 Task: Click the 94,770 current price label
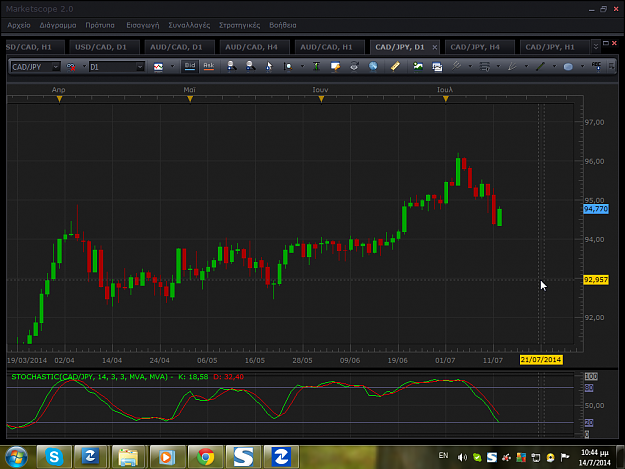click(596, 209)
